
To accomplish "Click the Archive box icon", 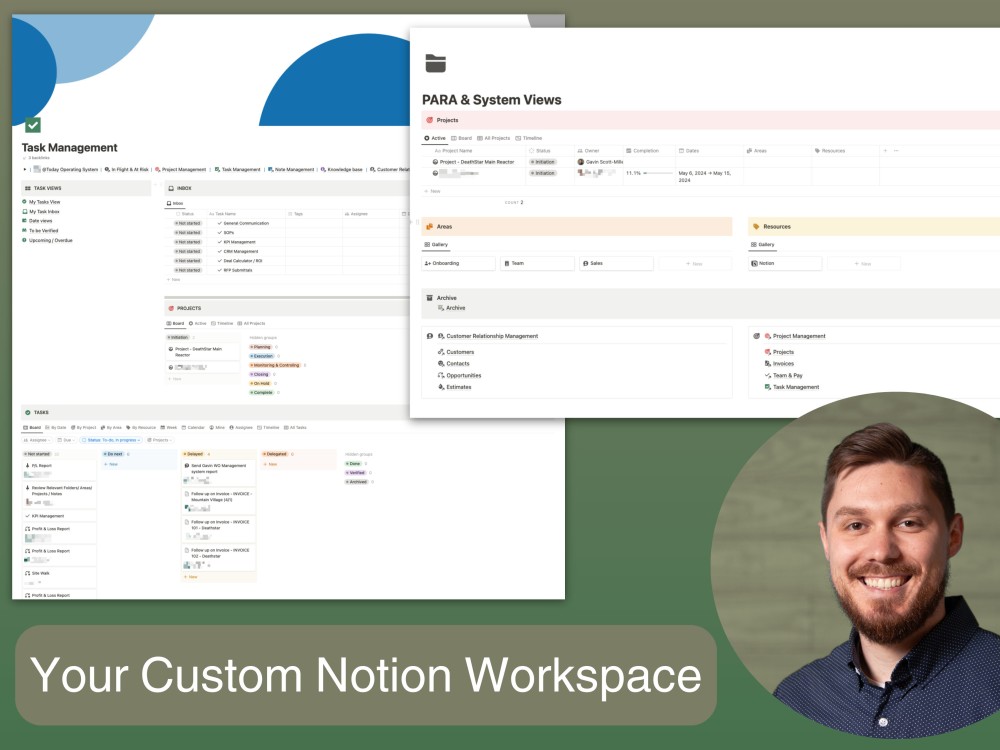I will (x=430, y=297).
